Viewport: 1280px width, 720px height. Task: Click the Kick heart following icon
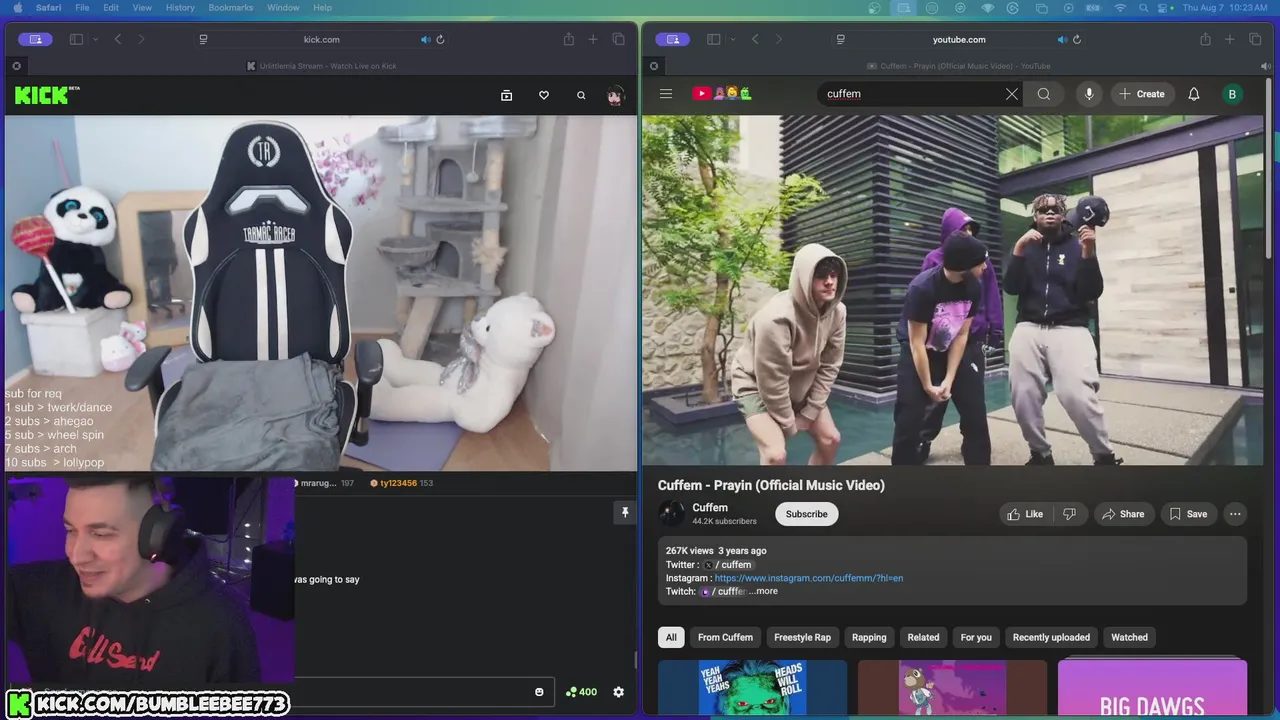point(544,95)
